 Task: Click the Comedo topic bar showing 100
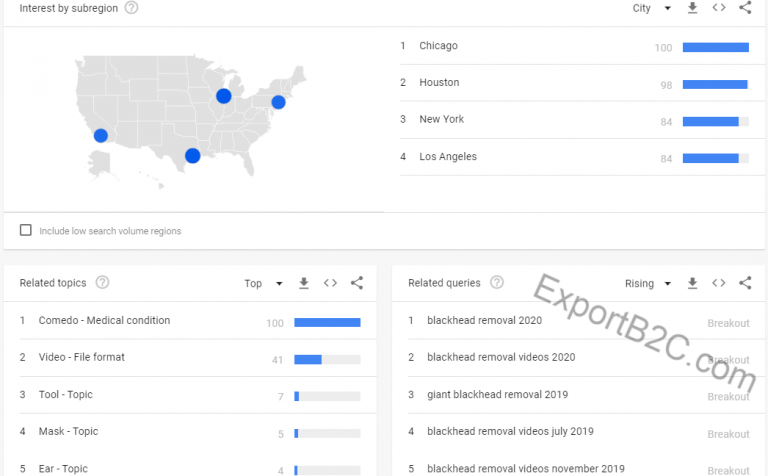point(327,322)
